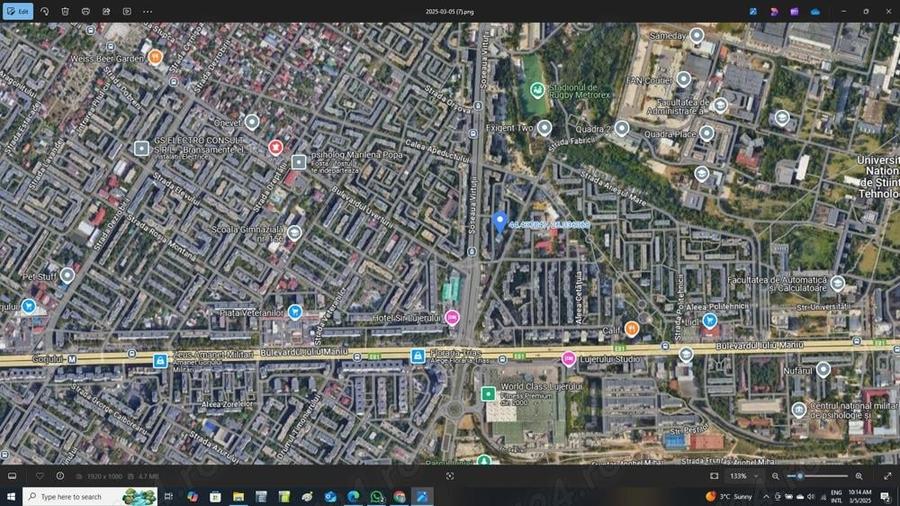Open WhatsApp from the taskbar
900x506 pixels.
377,496
